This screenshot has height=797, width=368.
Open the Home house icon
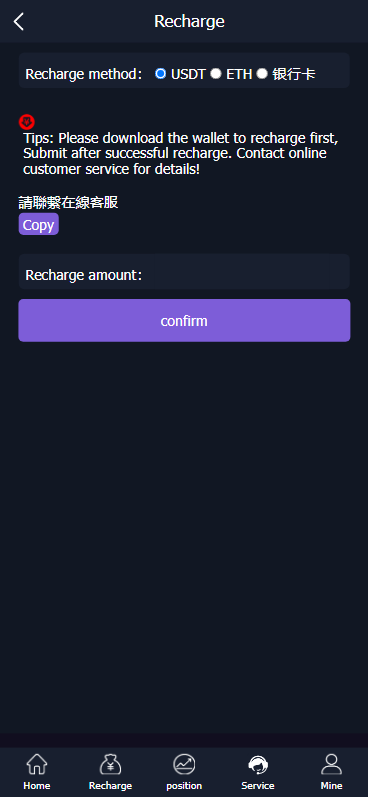[x=37, y=764]
